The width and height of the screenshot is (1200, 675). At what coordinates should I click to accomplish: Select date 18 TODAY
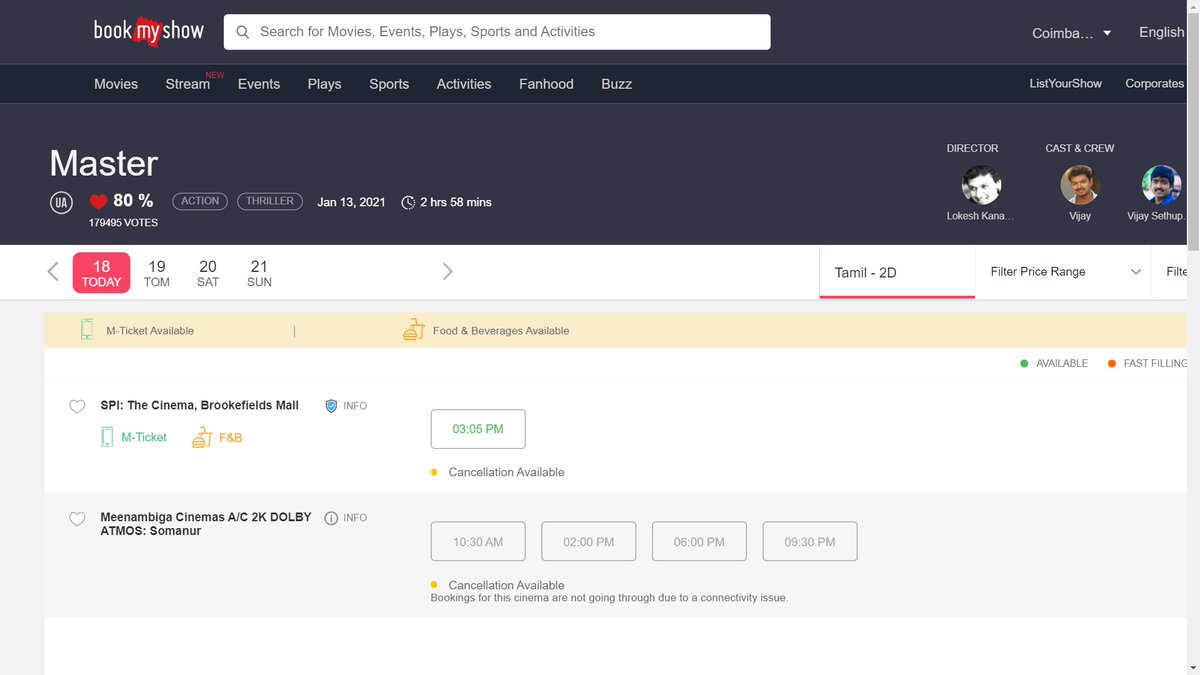coord(101,273)
